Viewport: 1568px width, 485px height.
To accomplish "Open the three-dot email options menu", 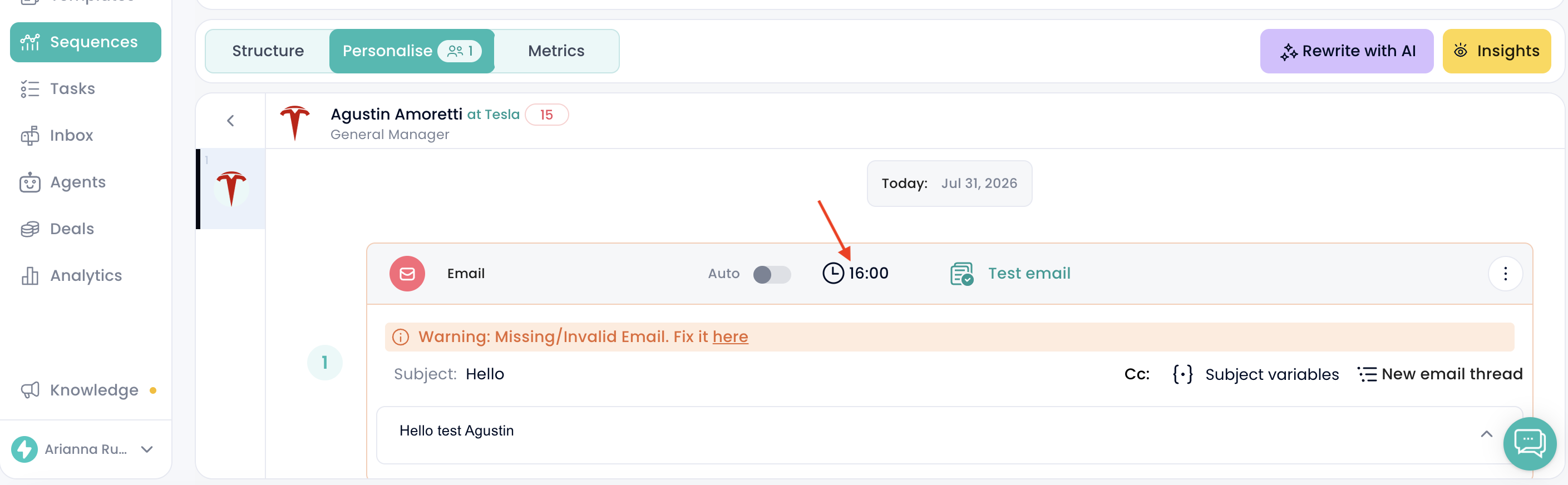I will [x=1505, y=274].
